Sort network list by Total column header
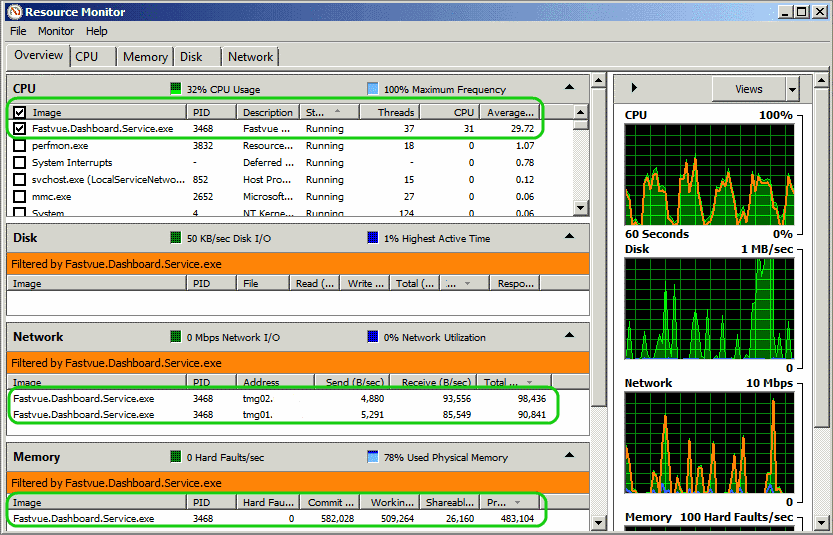Image resolution: width=833 pixels, height=535 pixels. (x=514, y=381)
